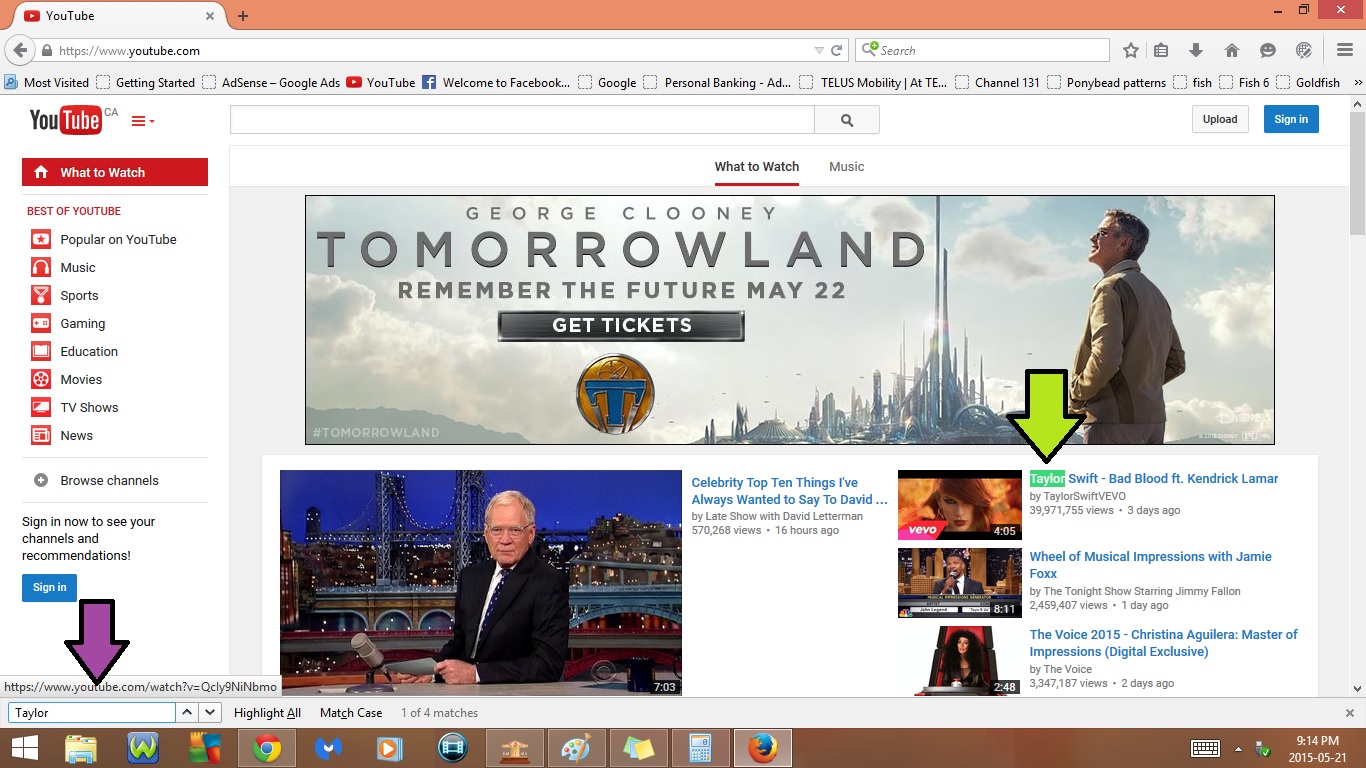
Task: Open the URL bar history dropdown arrow
Action: tap(819, 50)
